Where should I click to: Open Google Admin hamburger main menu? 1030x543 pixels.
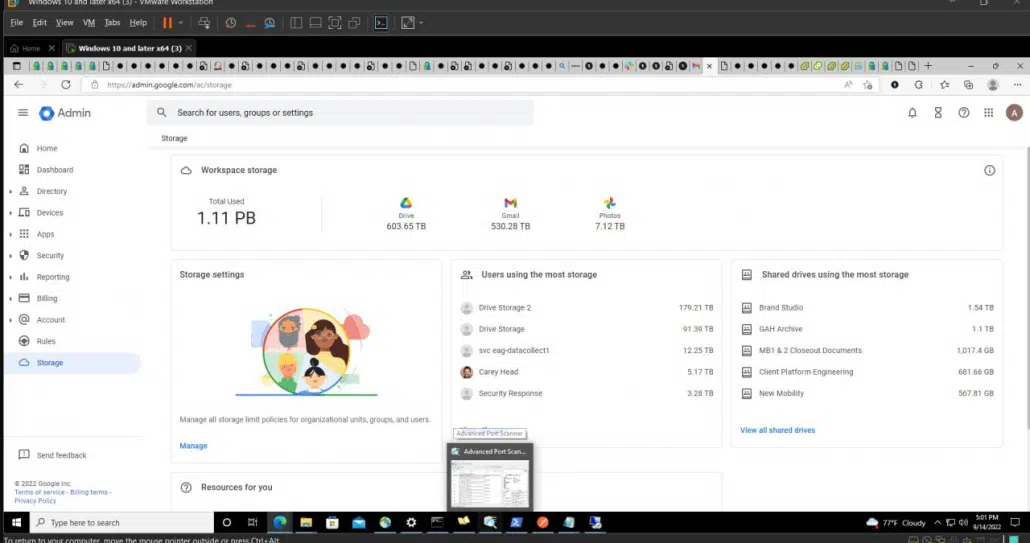23,113
